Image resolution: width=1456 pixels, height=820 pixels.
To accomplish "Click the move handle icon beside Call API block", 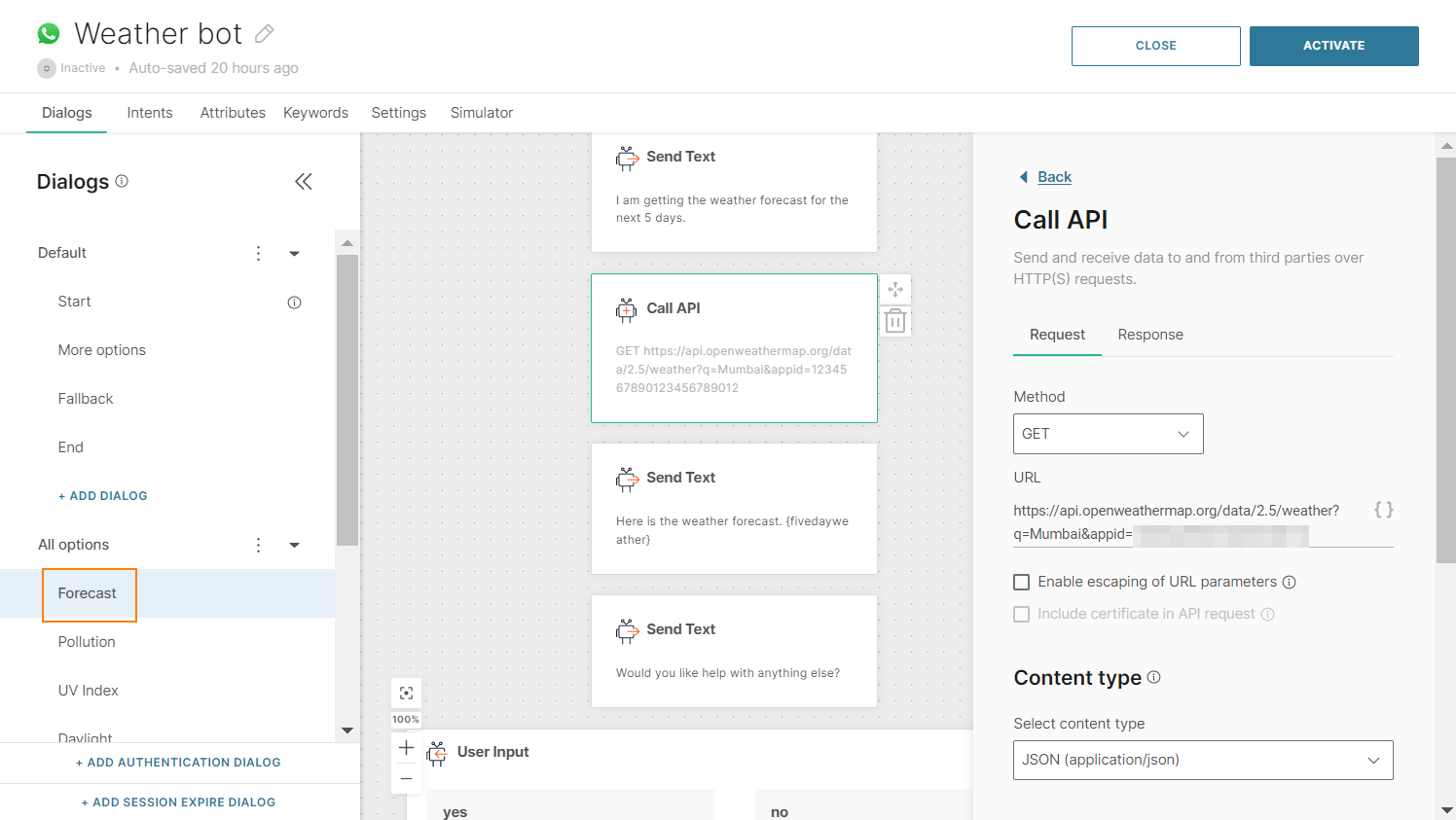I will click(895, 289).
